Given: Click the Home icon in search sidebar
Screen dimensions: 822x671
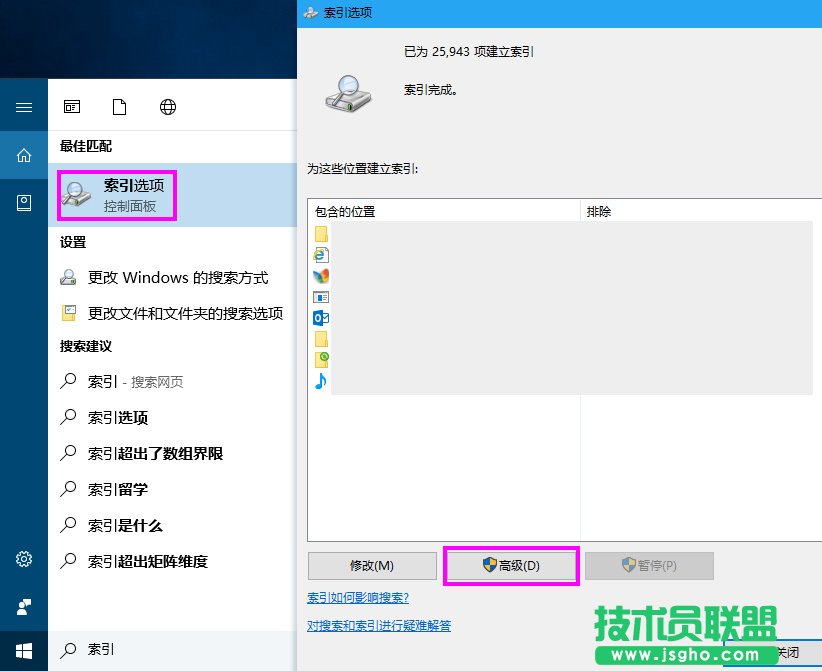Looking at the screenshot, I should point(23,155).
